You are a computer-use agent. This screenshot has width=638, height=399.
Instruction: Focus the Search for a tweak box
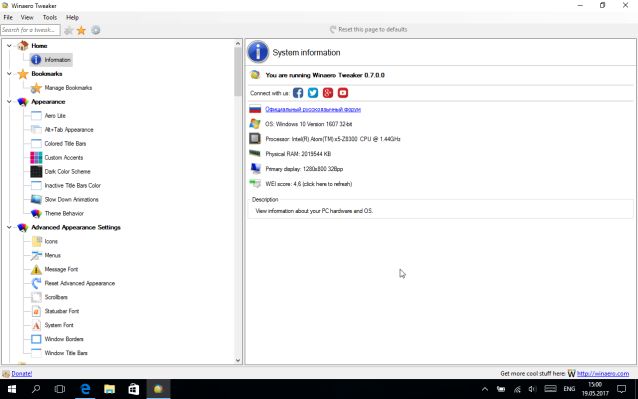click(x=31, y=30)
